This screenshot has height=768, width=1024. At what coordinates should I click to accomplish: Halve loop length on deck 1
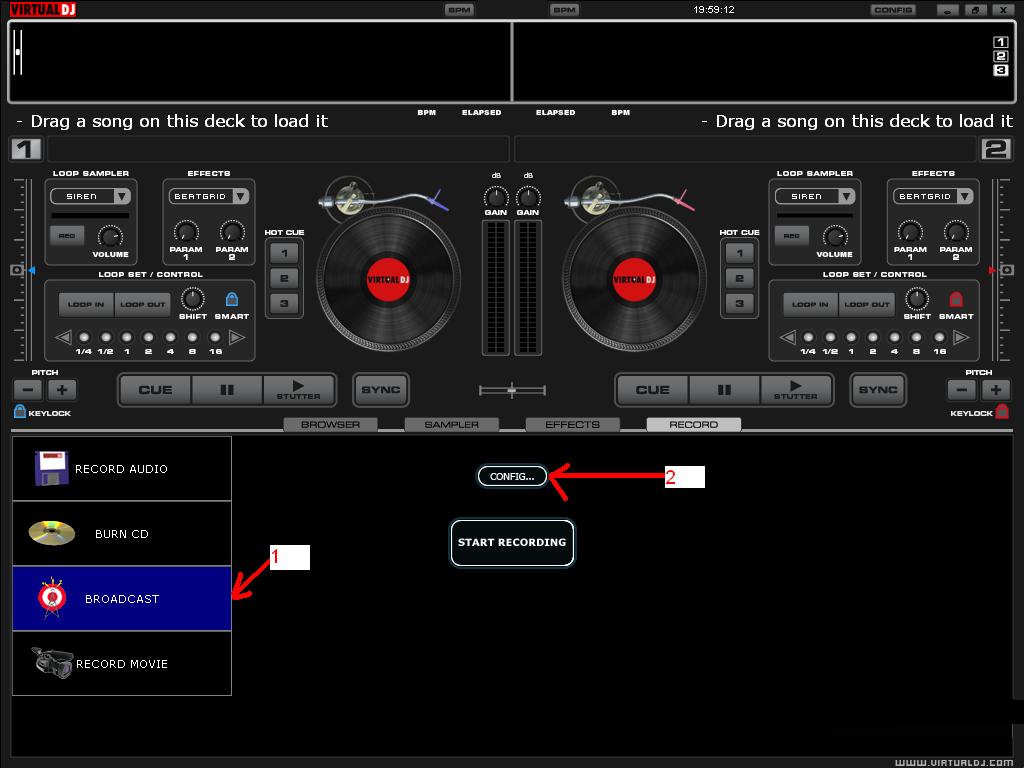tap(63, 338)
